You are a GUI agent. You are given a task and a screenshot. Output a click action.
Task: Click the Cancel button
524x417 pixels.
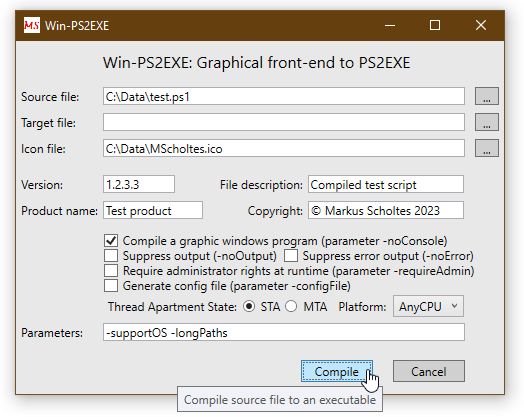pos(428,371)
